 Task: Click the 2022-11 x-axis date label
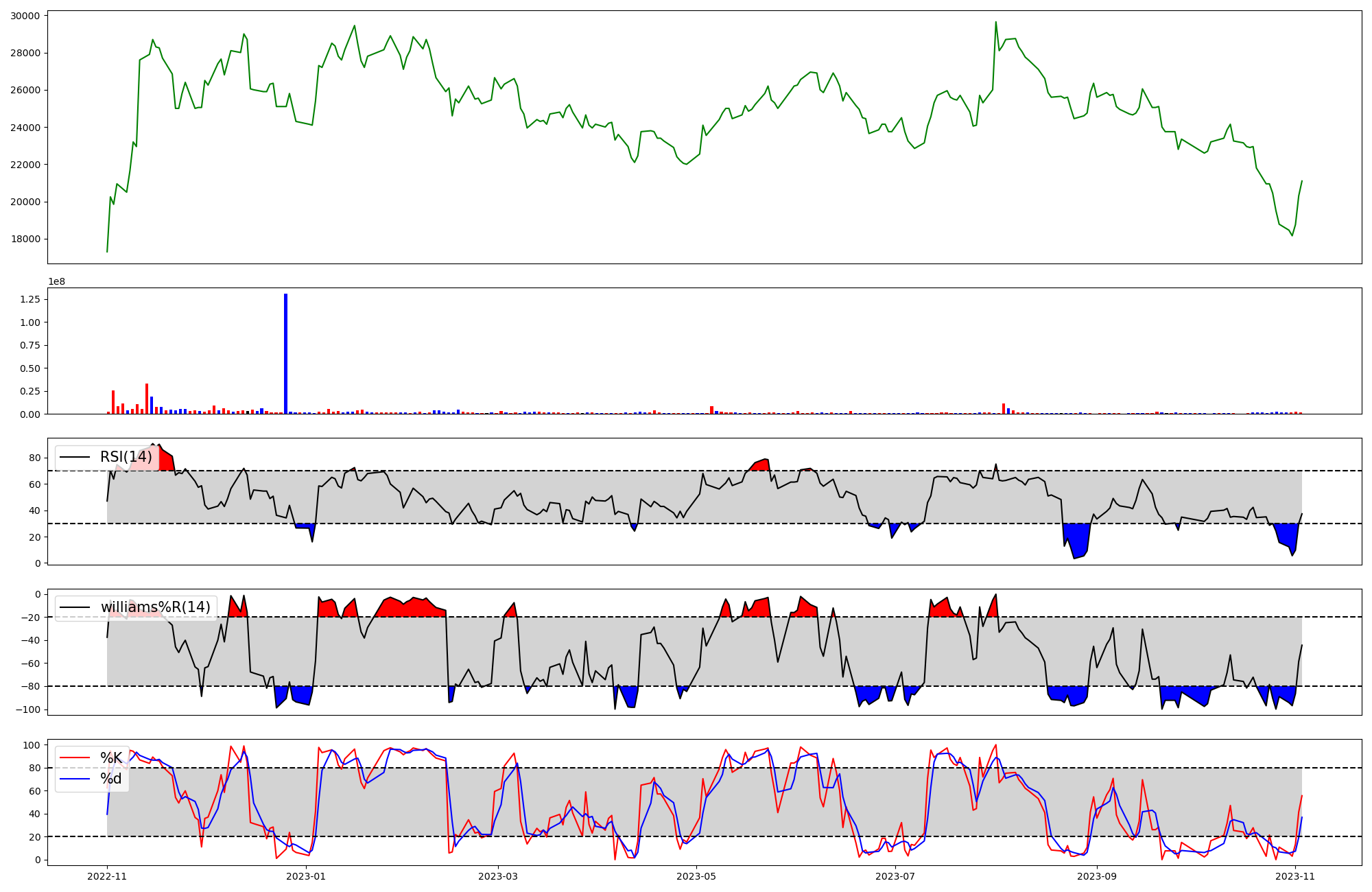click(107, 876)
